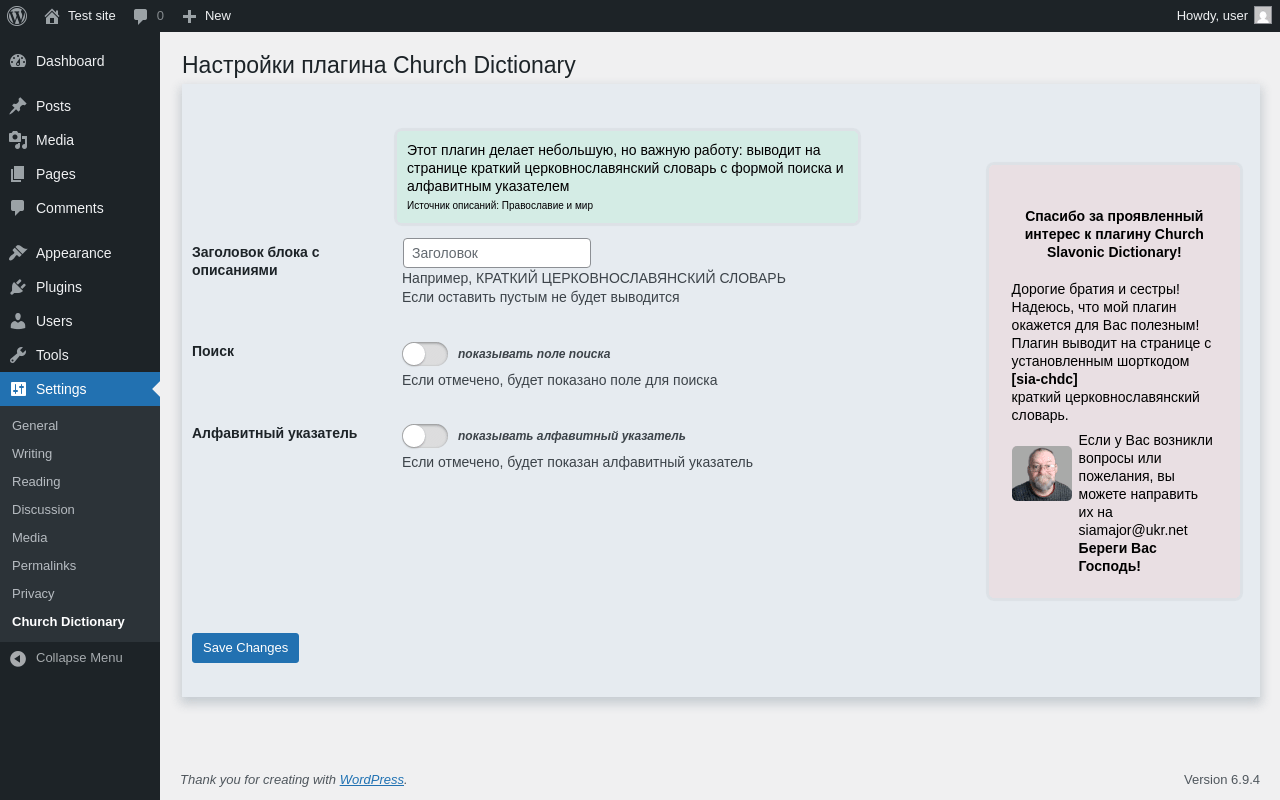Open Tools menu in sidebar

point(52,355)
